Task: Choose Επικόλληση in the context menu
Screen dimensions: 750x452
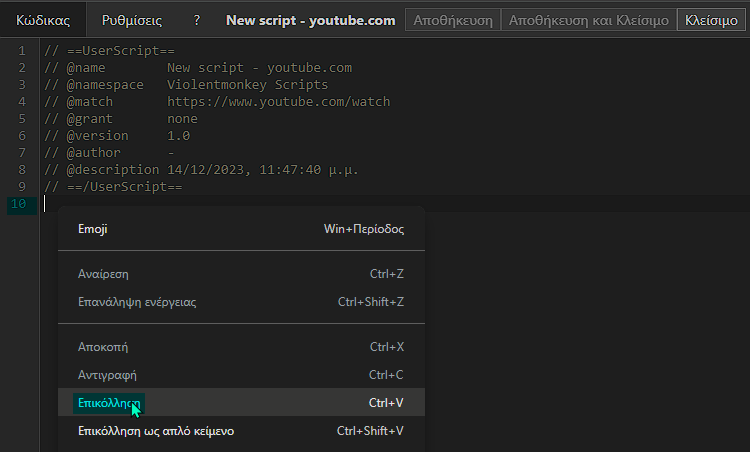Action: pos(241,403)
